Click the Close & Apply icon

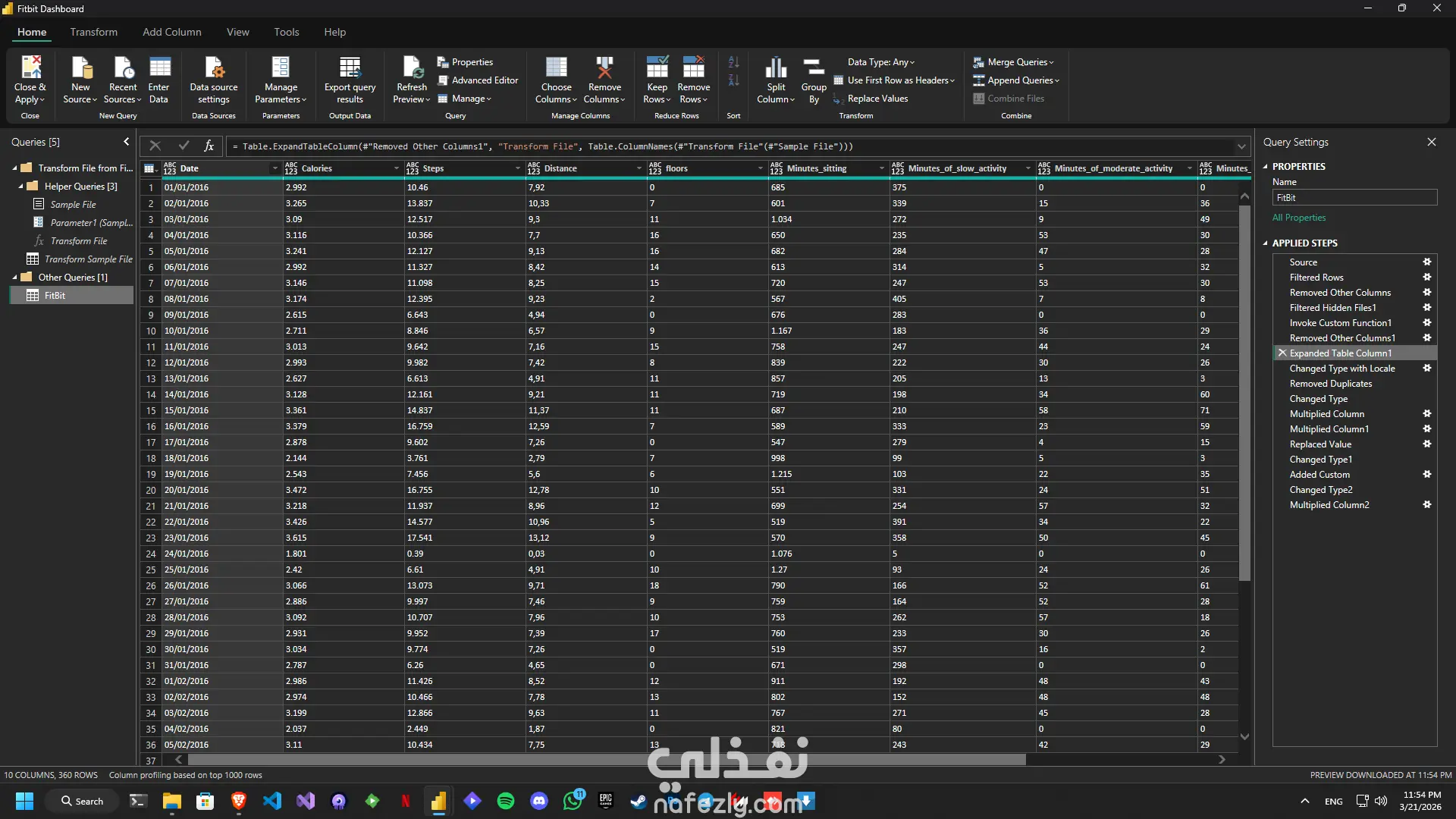pyautogui.click(x=30, y=68)
